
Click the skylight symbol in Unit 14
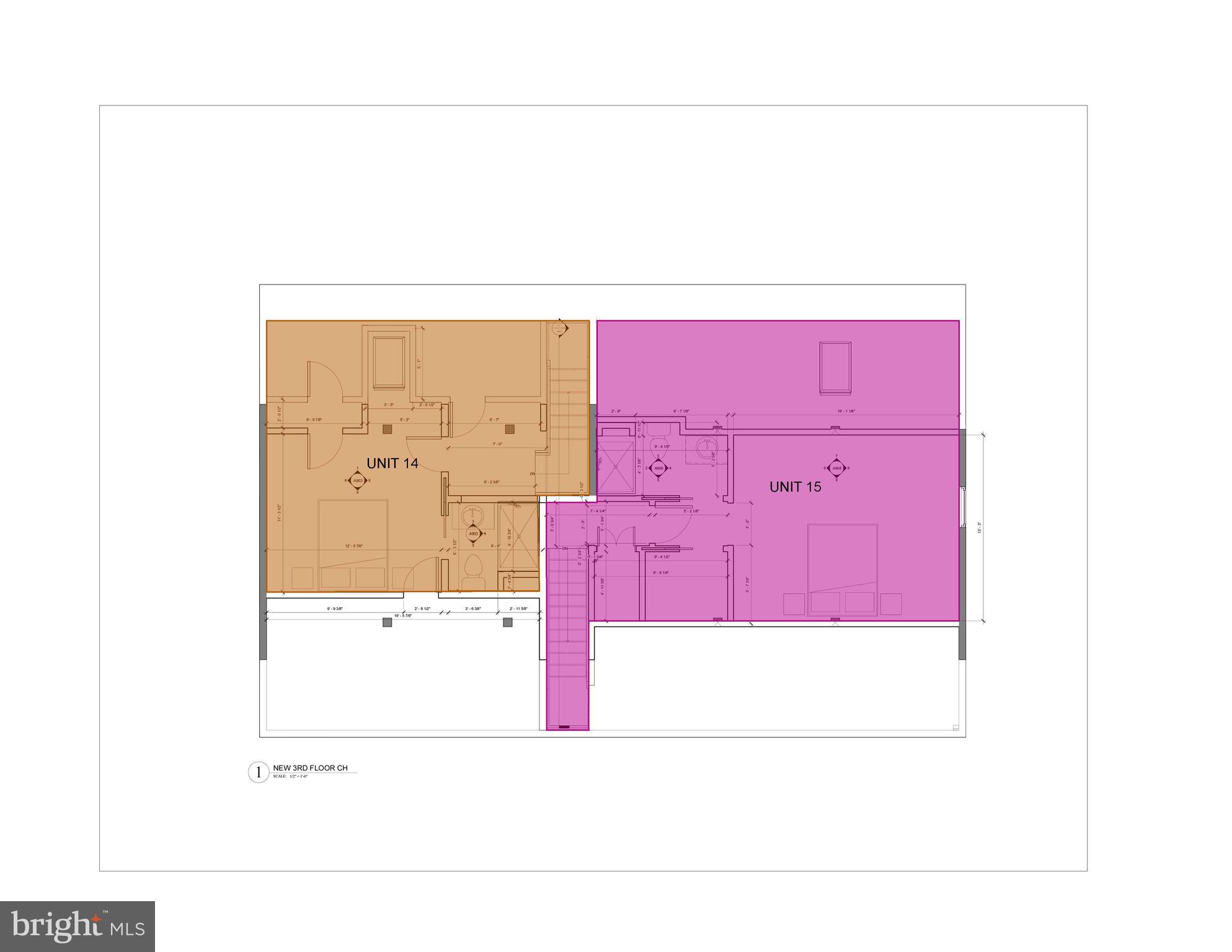point(388,361)
